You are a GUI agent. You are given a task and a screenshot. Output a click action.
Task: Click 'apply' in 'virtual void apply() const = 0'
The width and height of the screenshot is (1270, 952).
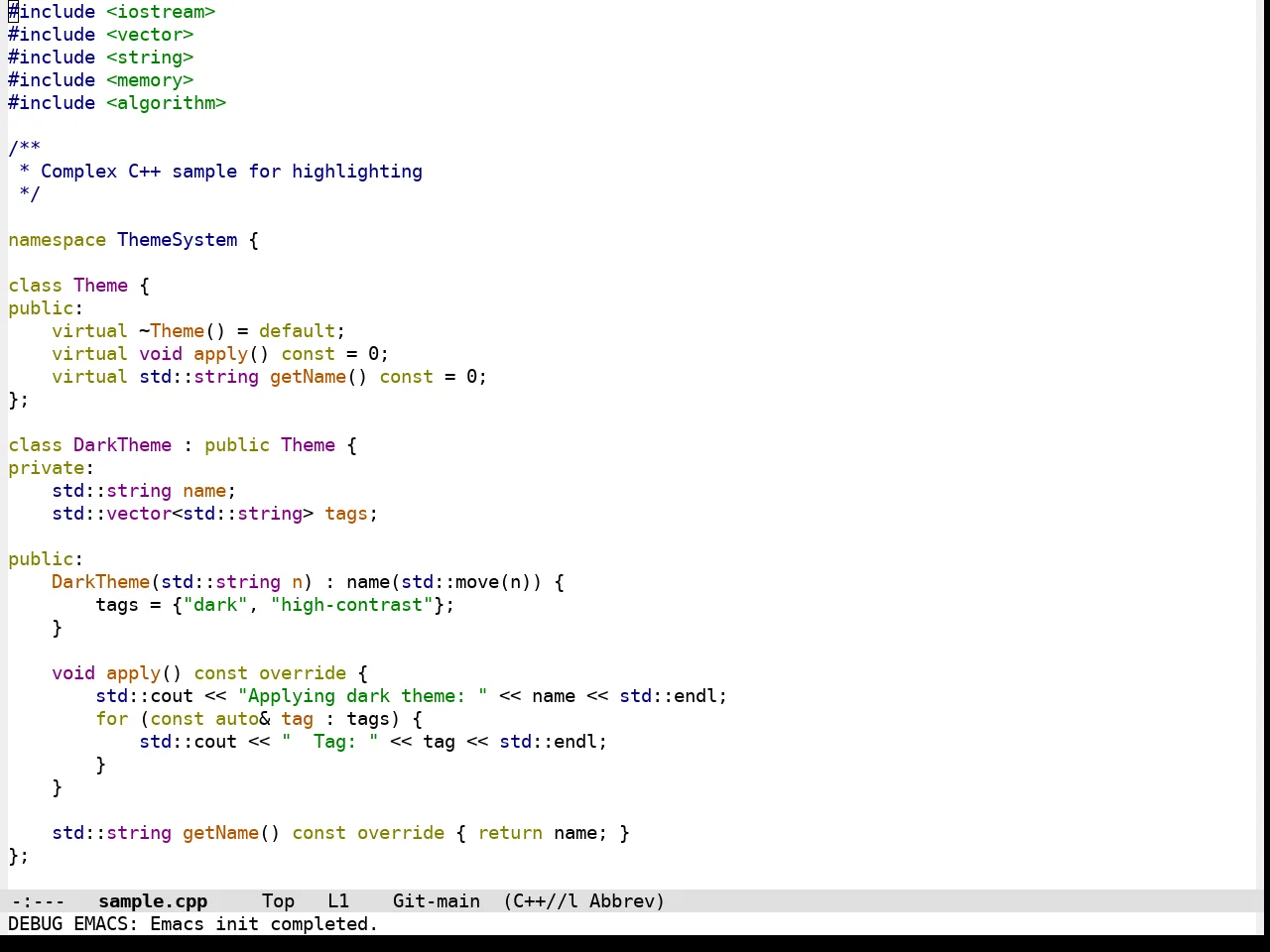pyautogui.click(x=220, y=354)
